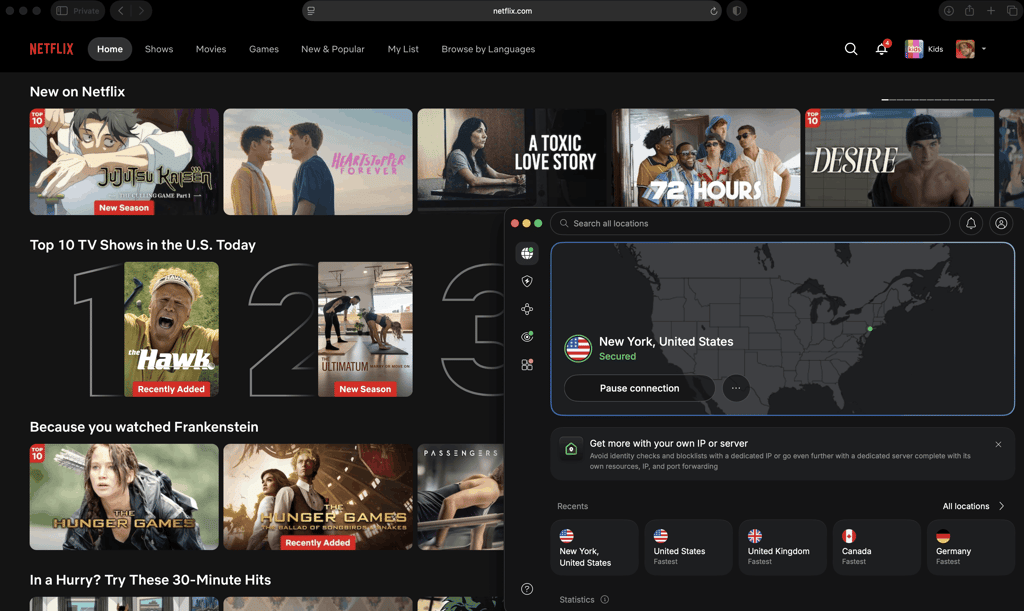Open The Hawk top 10 poster

pos(171,329)
